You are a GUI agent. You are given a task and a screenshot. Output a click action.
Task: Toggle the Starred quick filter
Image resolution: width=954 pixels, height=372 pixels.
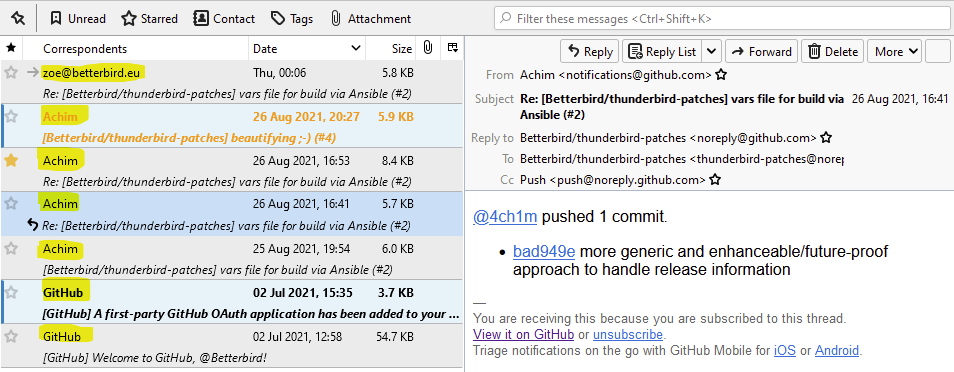coord(150,19)
